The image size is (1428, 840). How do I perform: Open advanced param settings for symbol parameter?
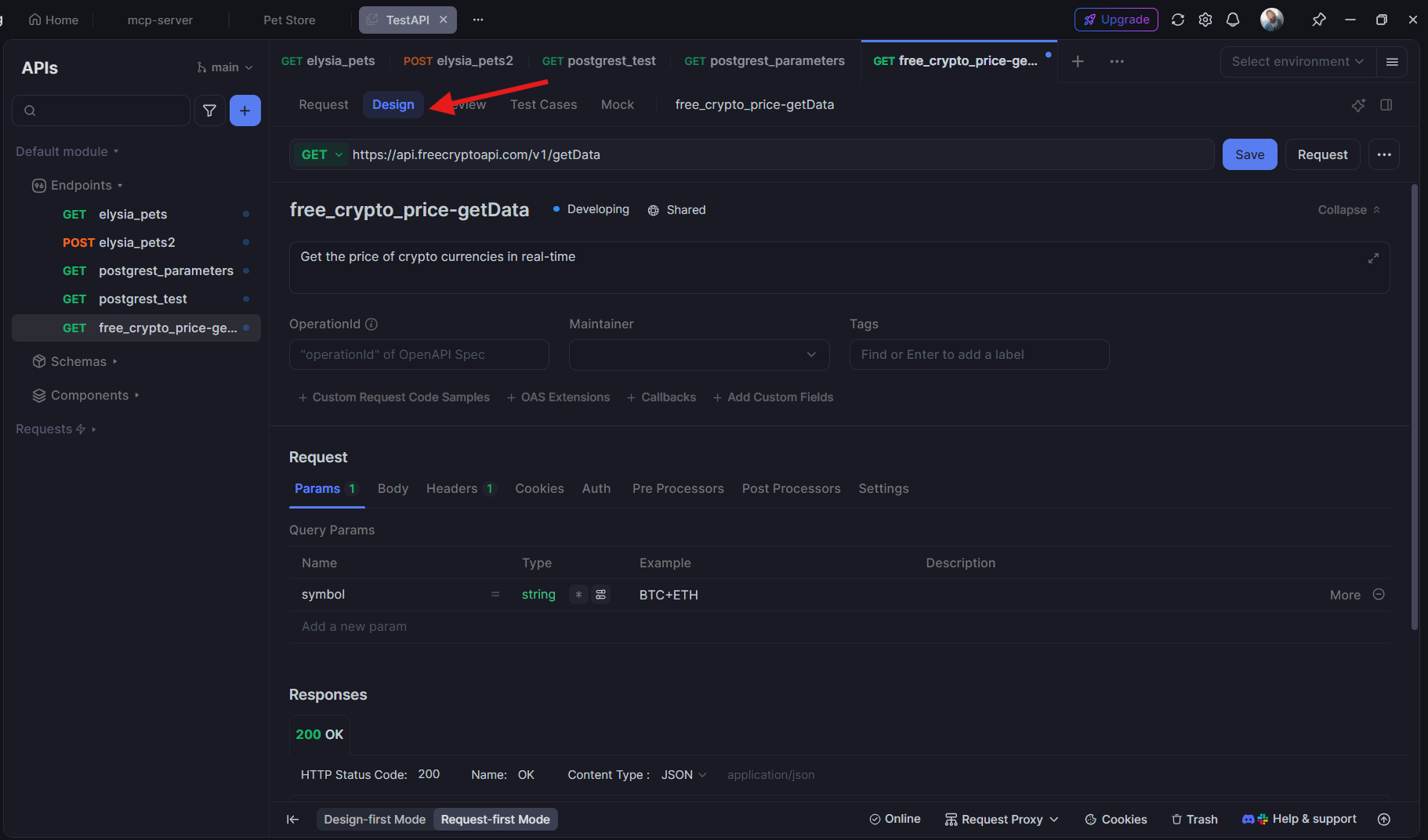[x=600, y=595]
